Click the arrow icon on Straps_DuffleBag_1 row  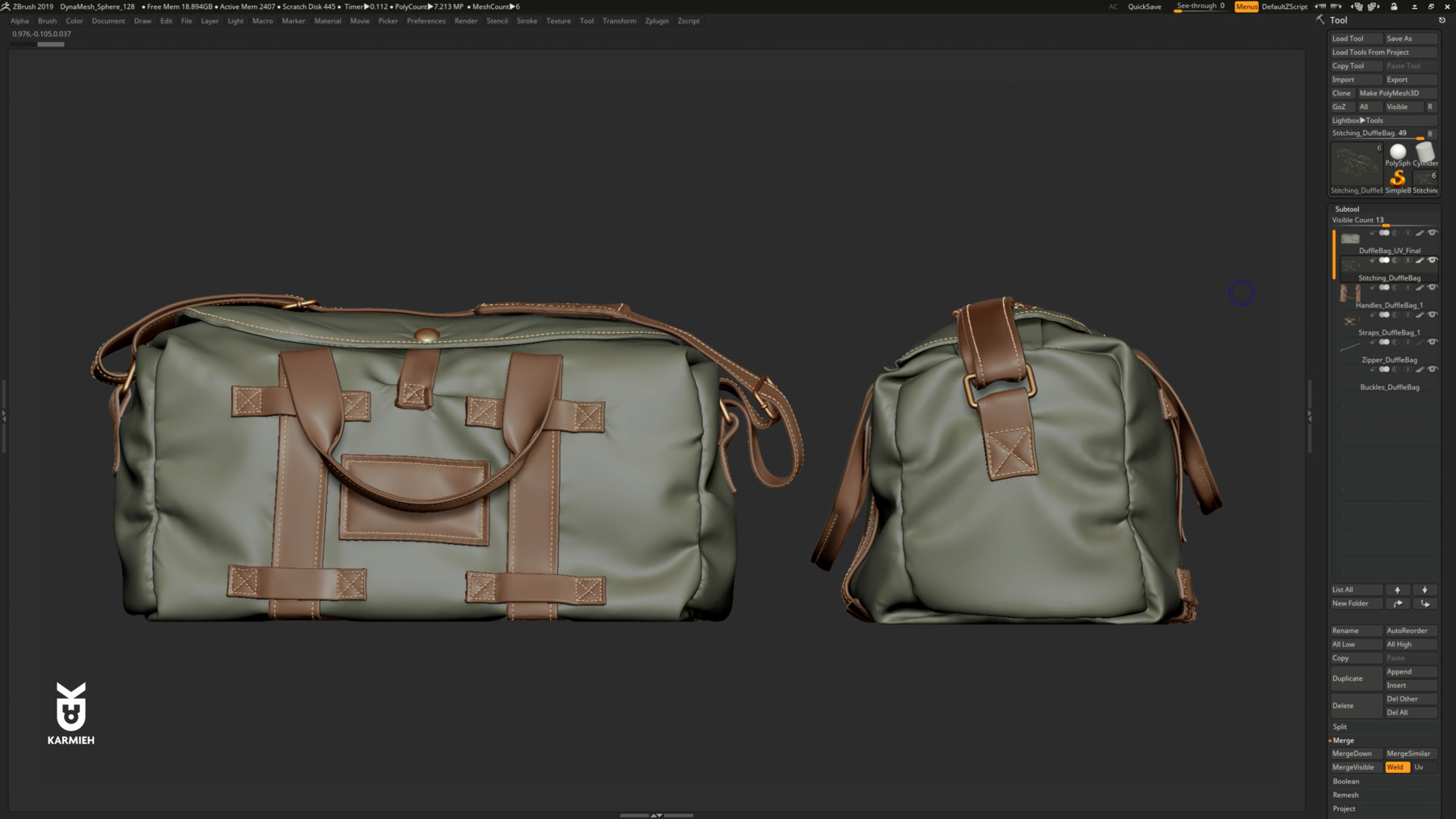(1372, 315)
